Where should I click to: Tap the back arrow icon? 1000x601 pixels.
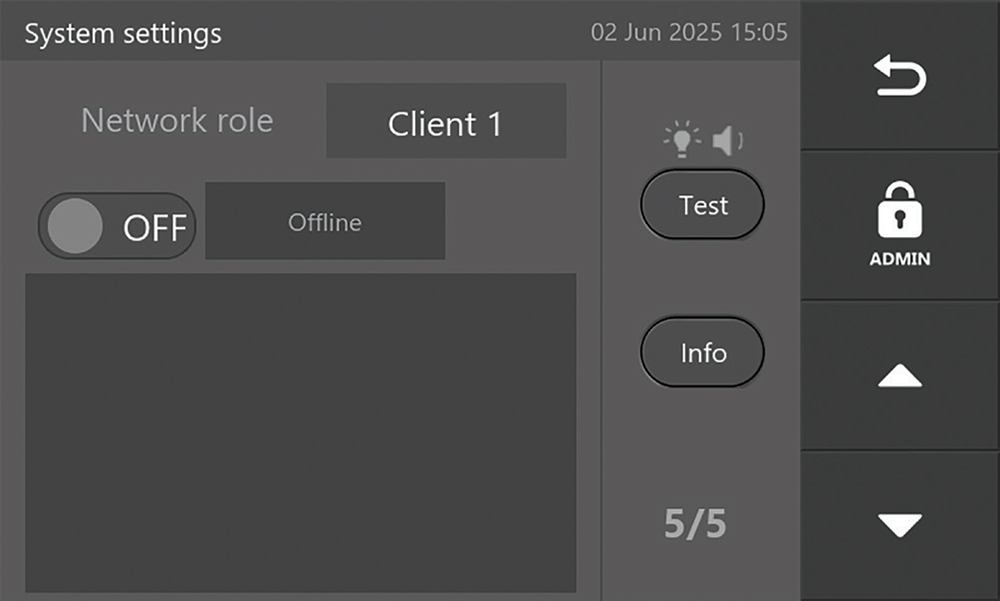900,77
